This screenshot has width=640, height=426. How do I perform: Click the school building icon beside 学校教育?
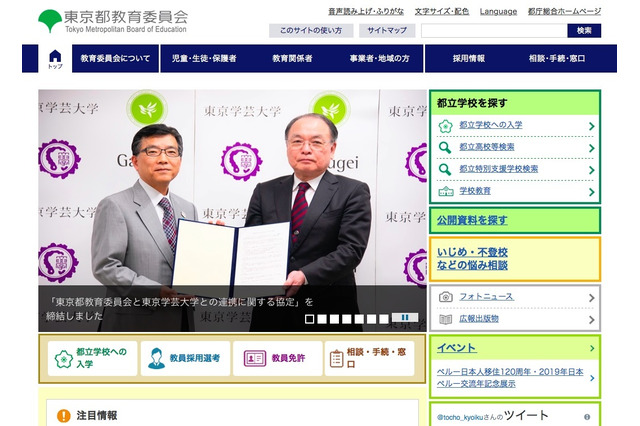pos(446,191)
